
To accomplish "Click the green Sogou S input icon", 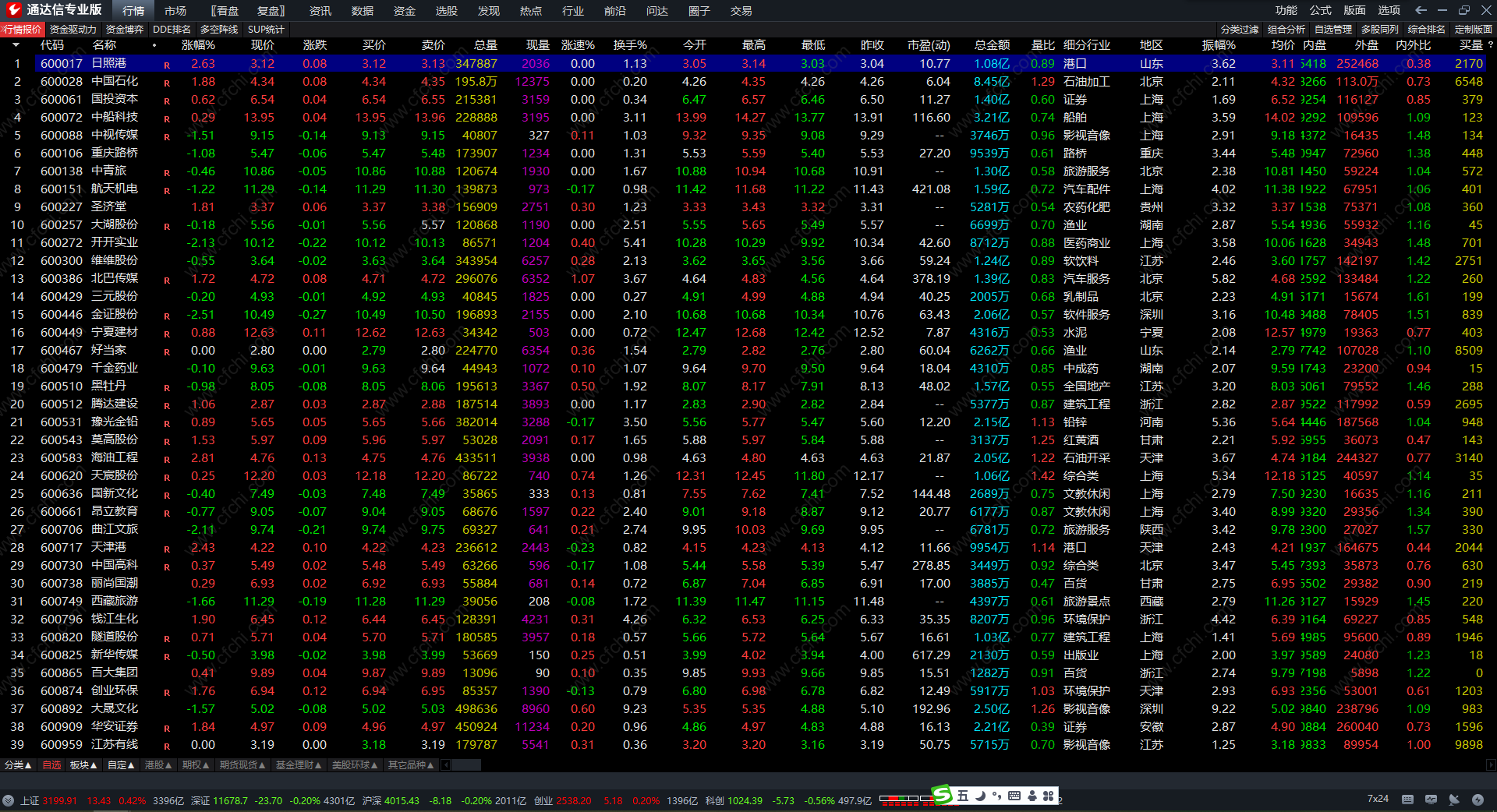I will [942, 795].
